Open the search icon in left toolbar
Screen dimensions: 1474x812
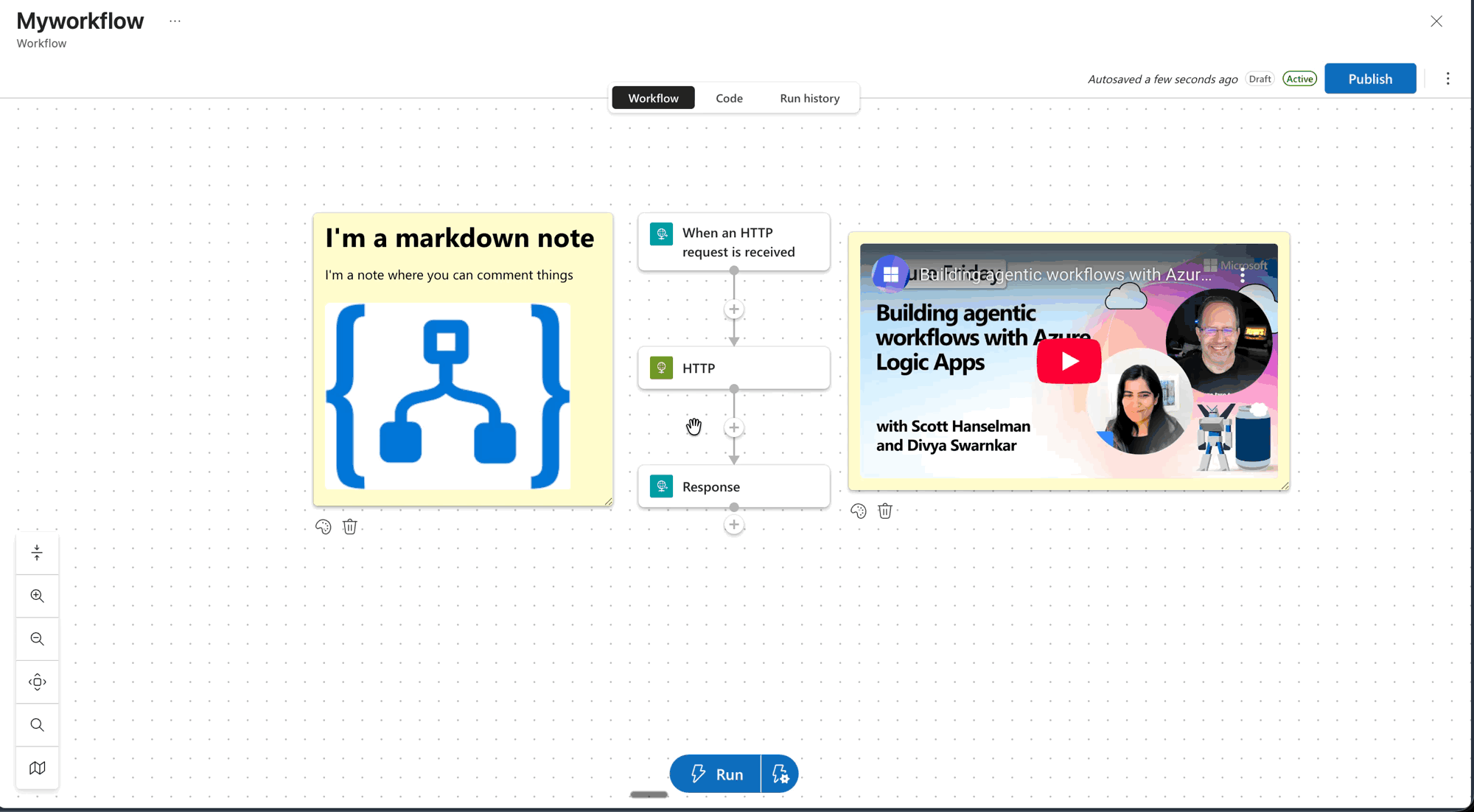[37, 725]
